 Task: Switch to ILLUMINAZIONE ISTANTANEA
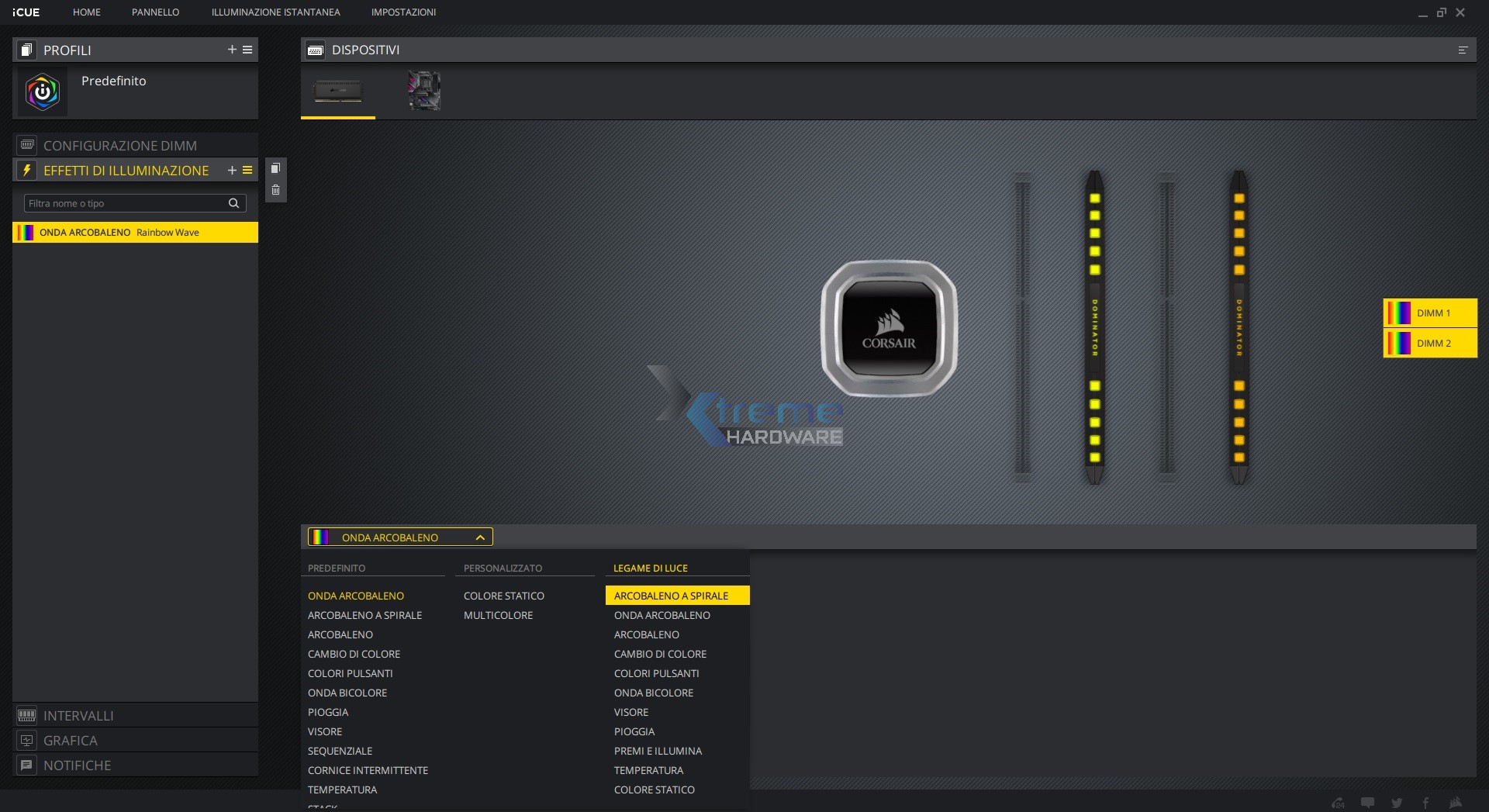pos(275,12)
